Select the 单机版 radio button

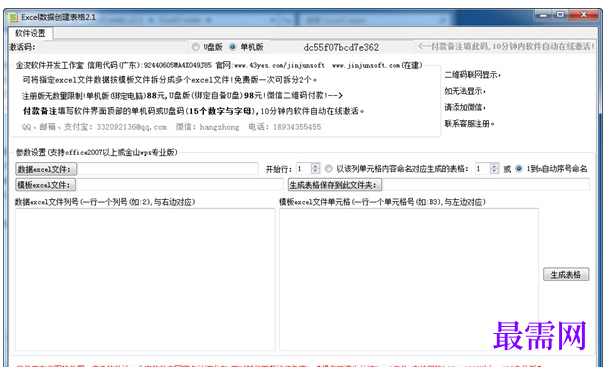tap(232, 47)
